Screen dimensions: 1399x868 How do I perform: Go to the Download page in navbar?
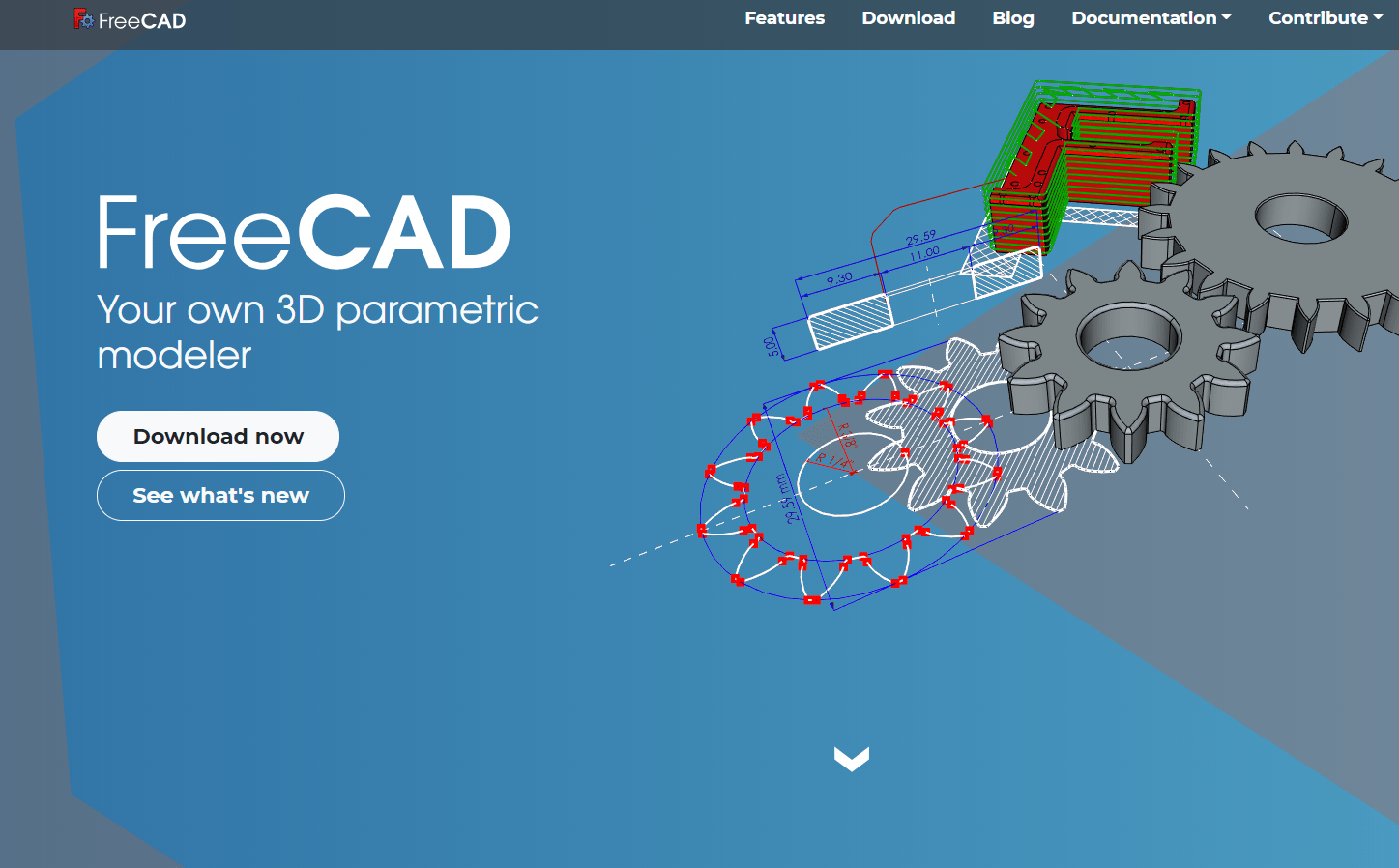click(x=908, y=18)
